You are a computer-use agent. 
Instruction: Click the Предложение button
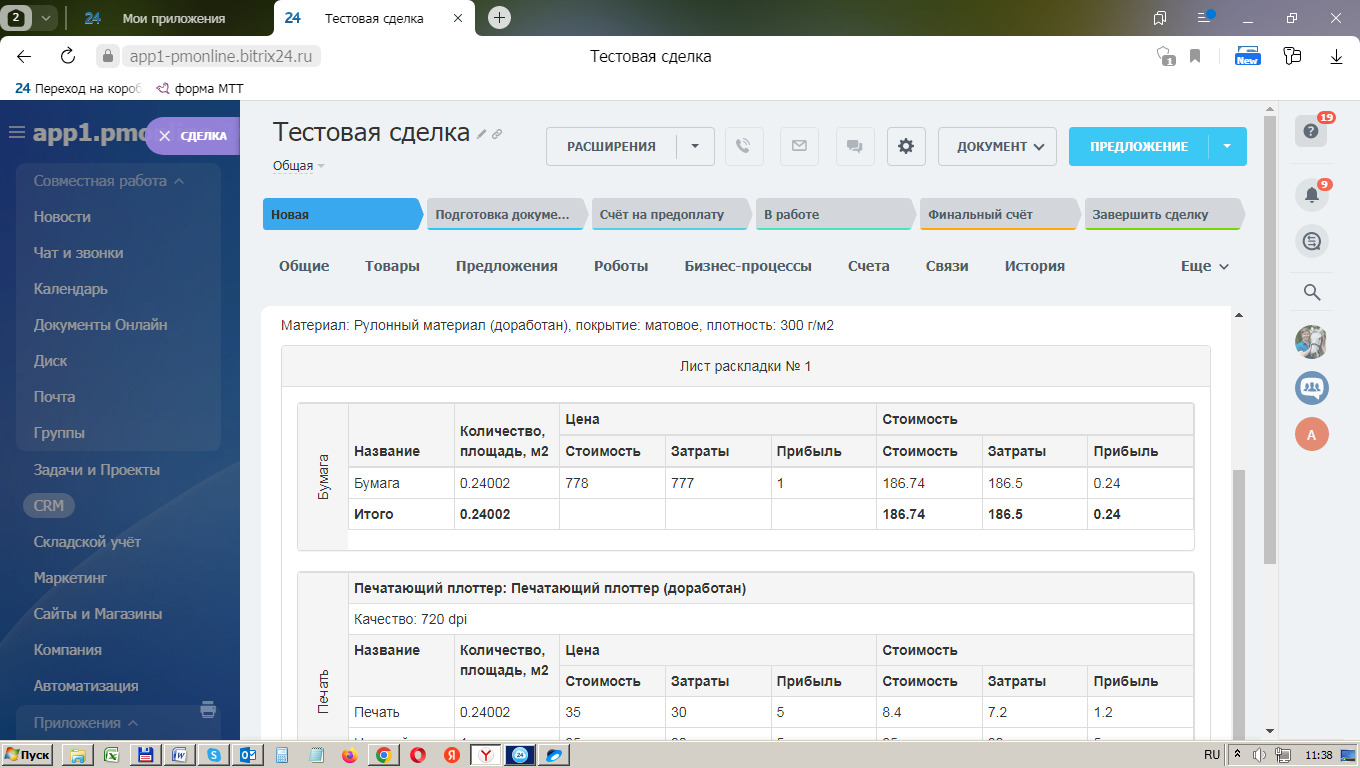pyautogui.click(x=1139, y=146)
